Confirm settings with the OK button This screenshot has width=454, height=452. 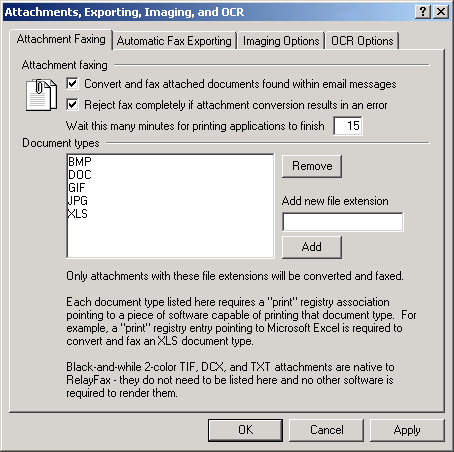(245, 430)
